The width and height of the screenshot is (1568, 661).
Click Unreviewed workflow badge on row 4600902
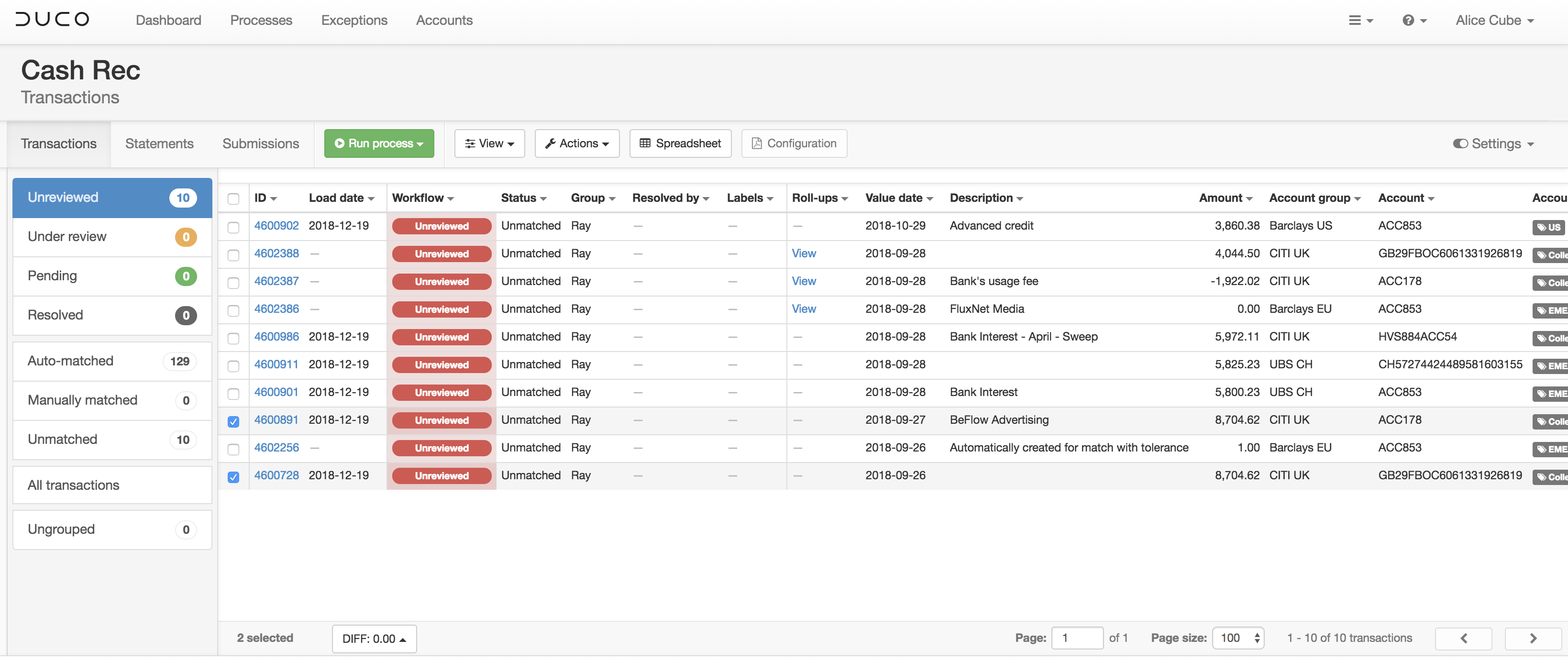click(x=442, y=226)
